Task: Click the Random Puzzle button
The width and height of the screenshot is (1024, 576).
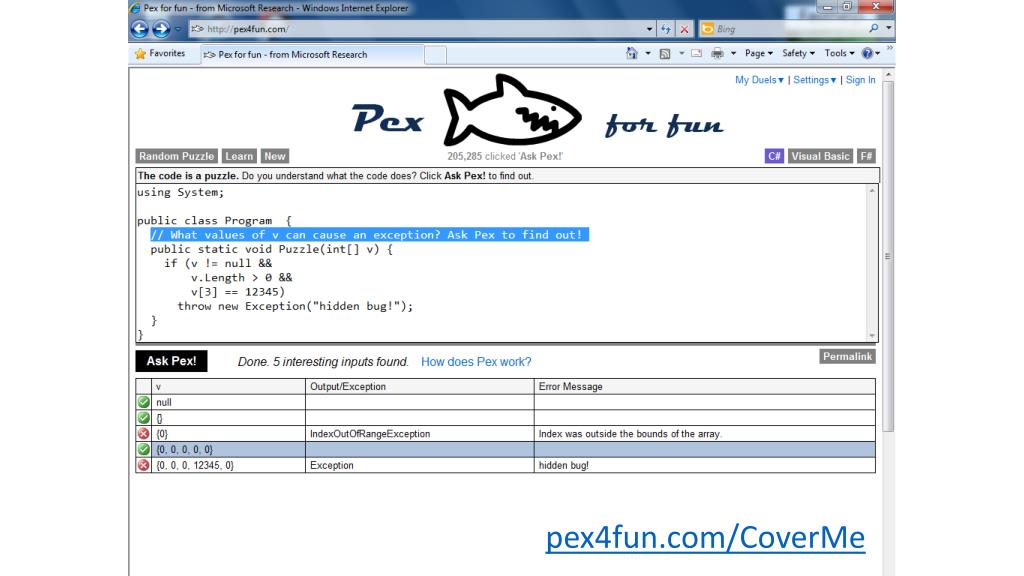Action: click(x=176, y=156)
